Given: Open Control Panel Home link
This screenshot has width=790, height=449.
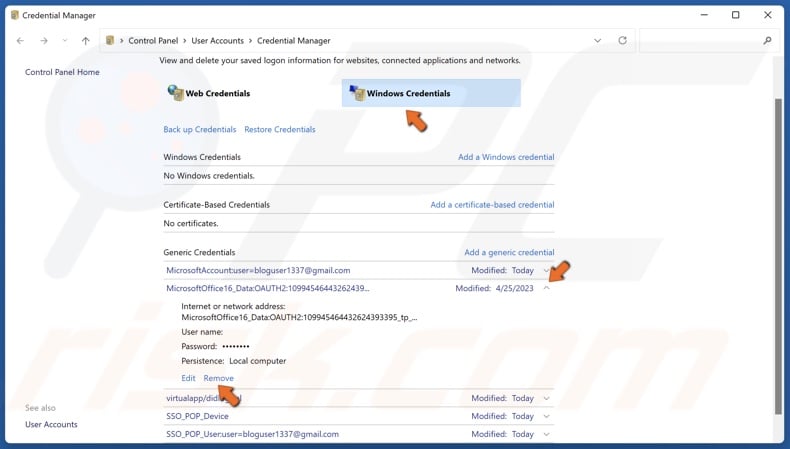Looking at the screenshot, I should 62,72.
